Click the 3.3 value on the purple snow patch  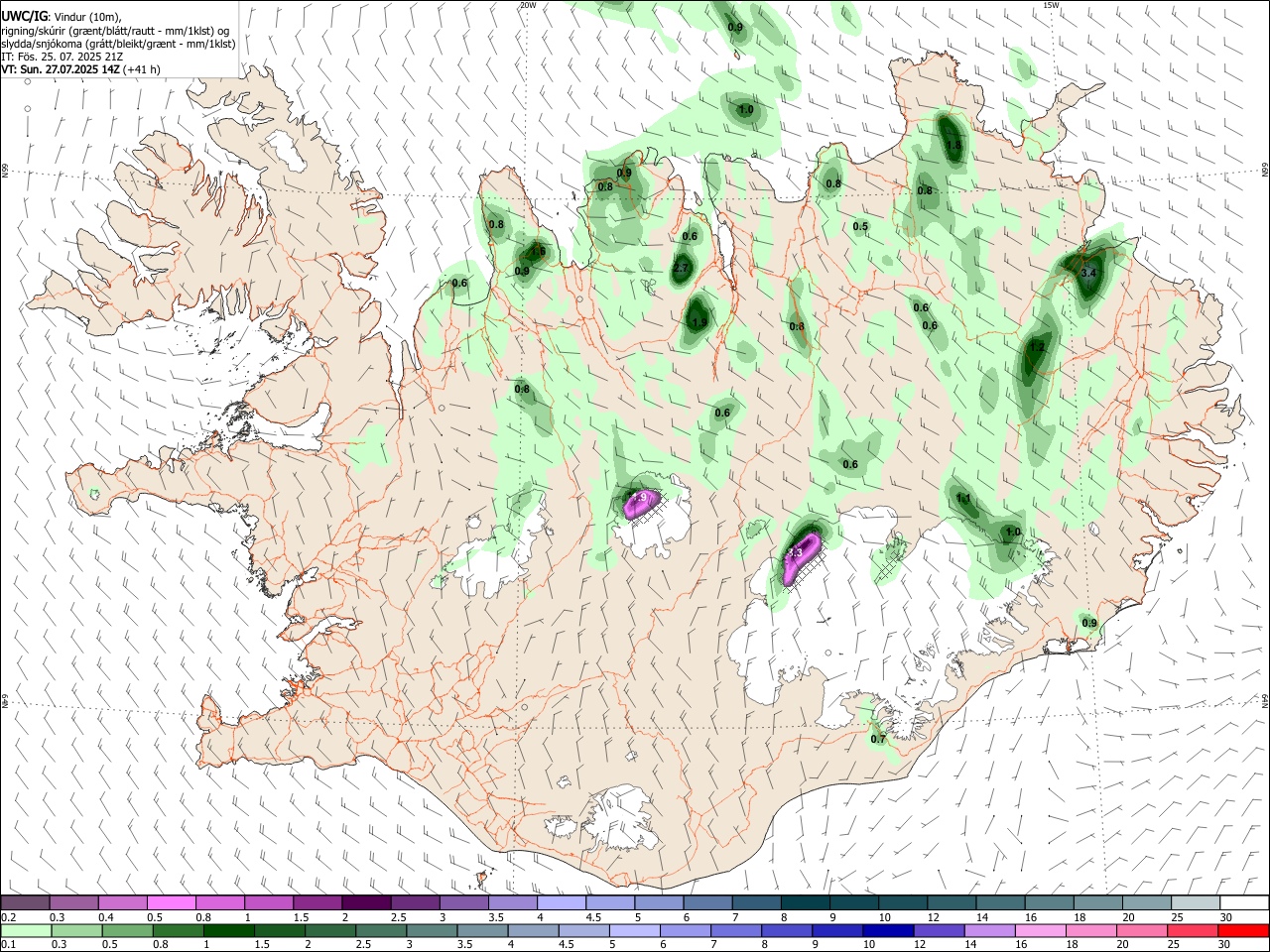[794, 552]
